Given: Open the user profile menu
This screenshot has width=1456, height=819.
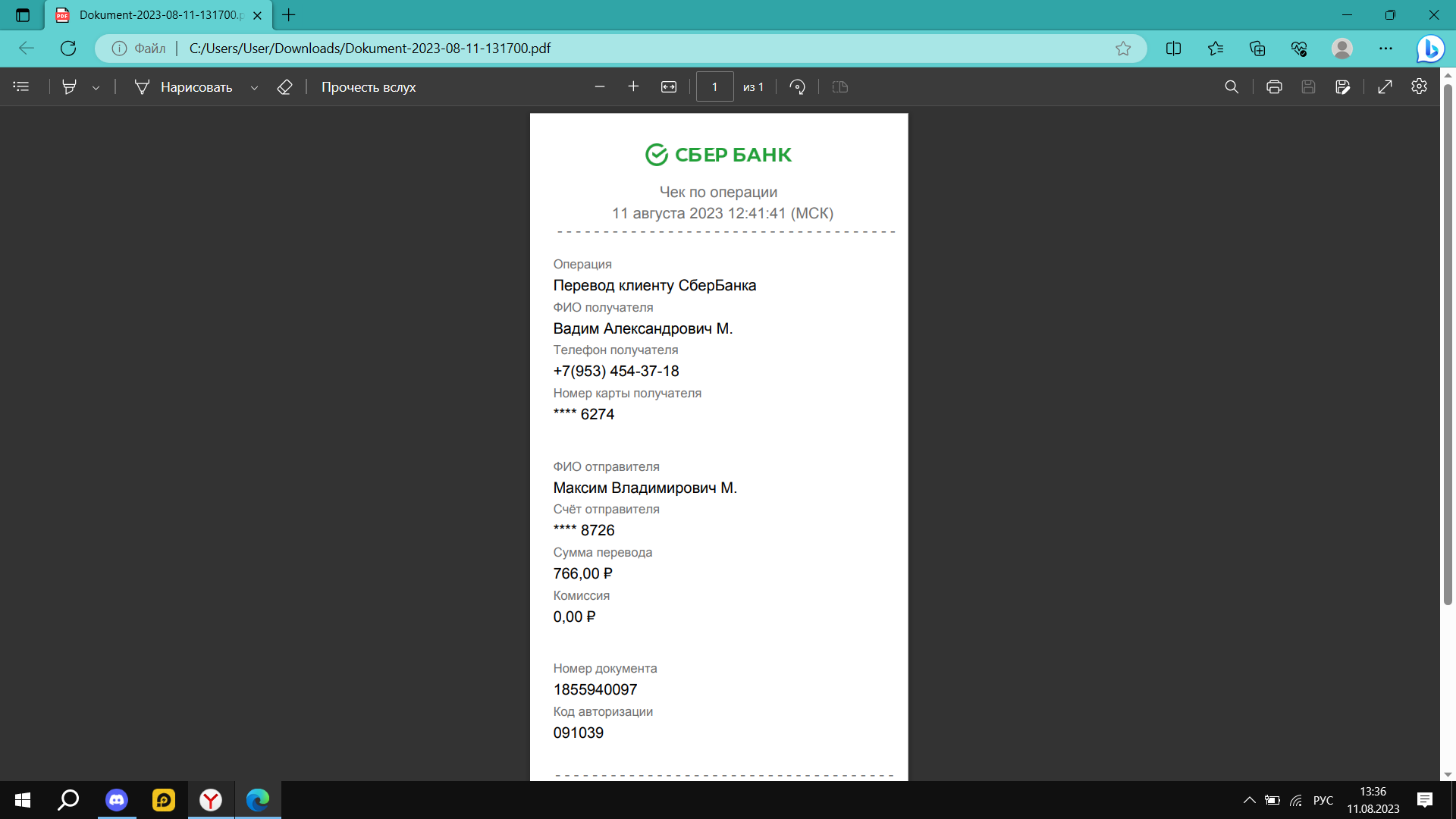Looking at the screenshot, I should click(1342, 49).
